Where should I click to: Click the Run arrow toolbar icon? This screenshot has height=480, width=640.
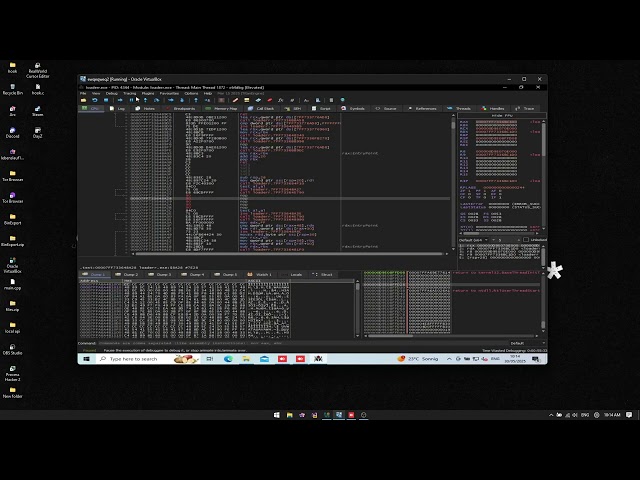coord(120,100)
